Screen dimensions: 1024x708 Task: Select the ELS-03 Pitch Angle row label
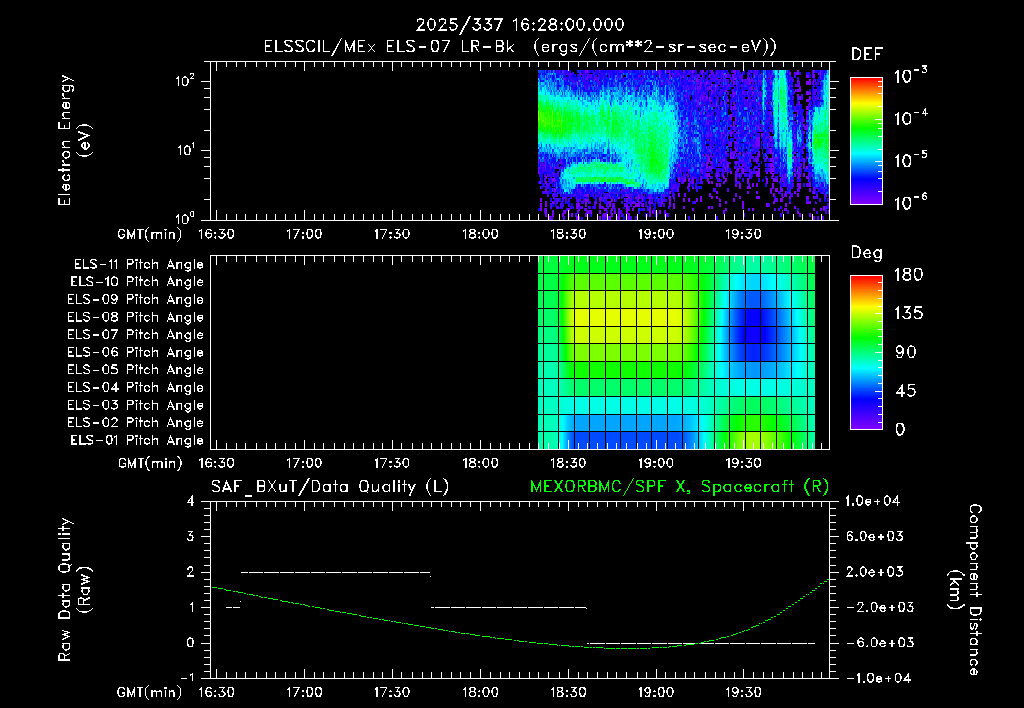[x=135, y=406]
